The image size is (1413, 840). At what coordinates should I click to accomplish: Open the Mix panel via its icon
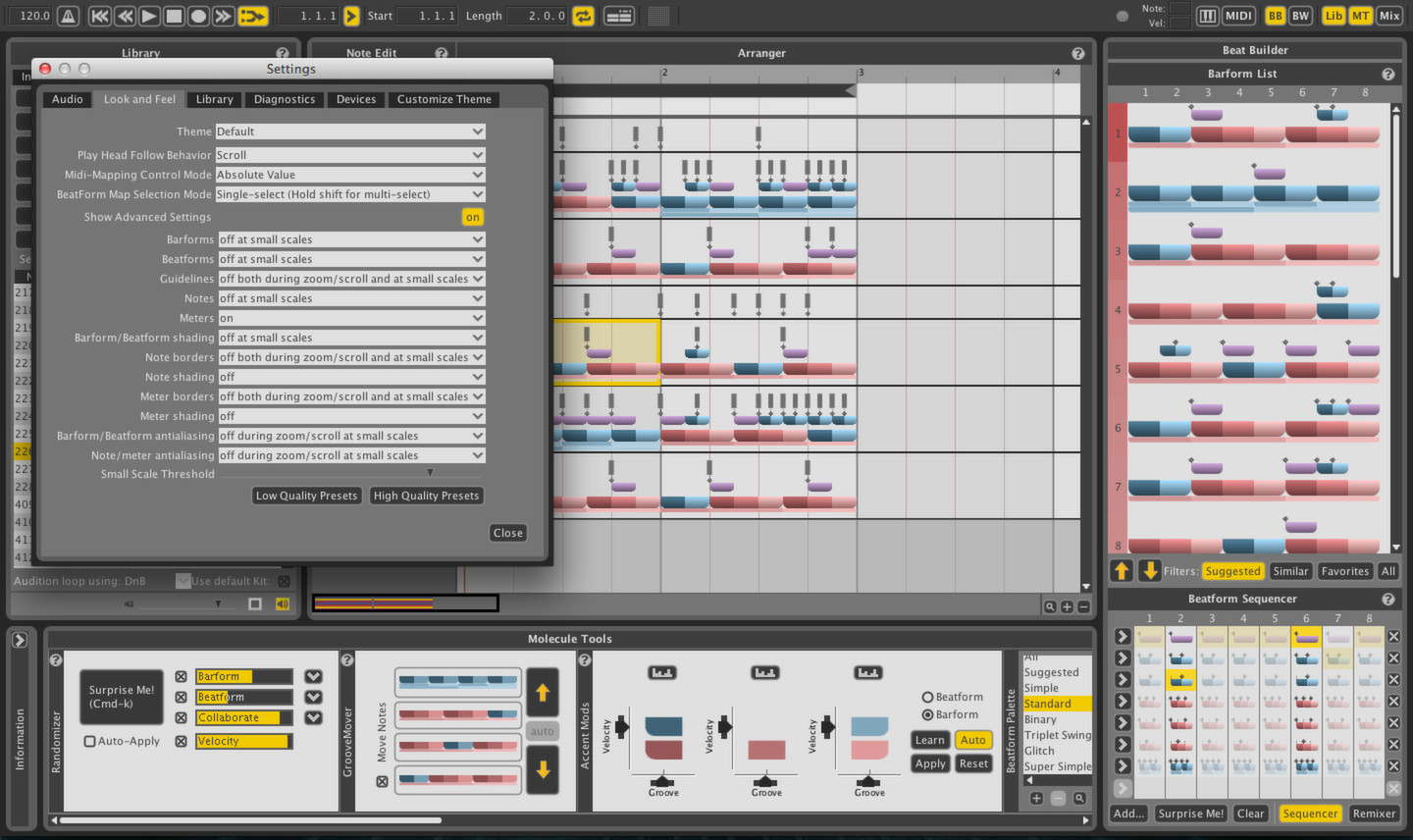(1389, 16)
